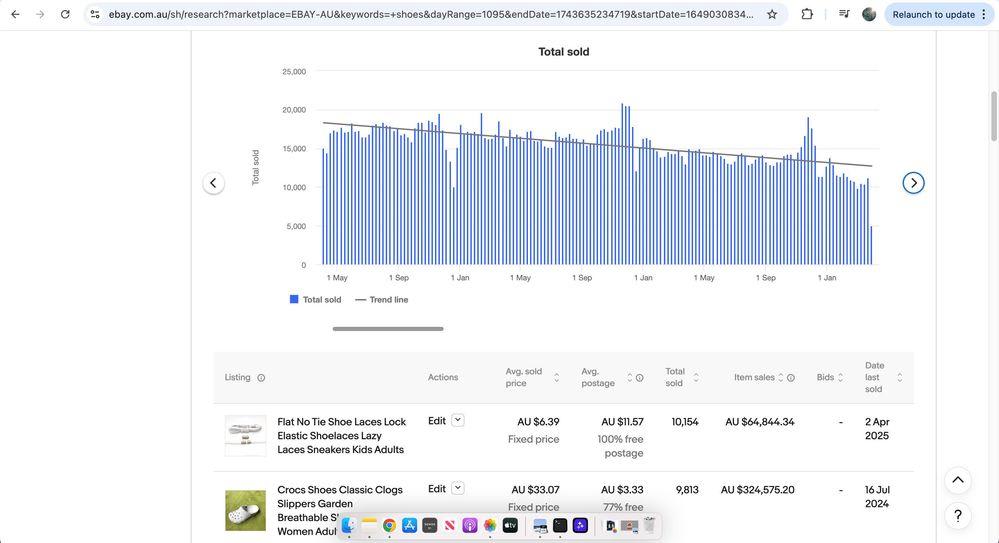Click the page vertical scrollbar thumb
This screenshot has width=999, height=543.
[x=993, y=117]
